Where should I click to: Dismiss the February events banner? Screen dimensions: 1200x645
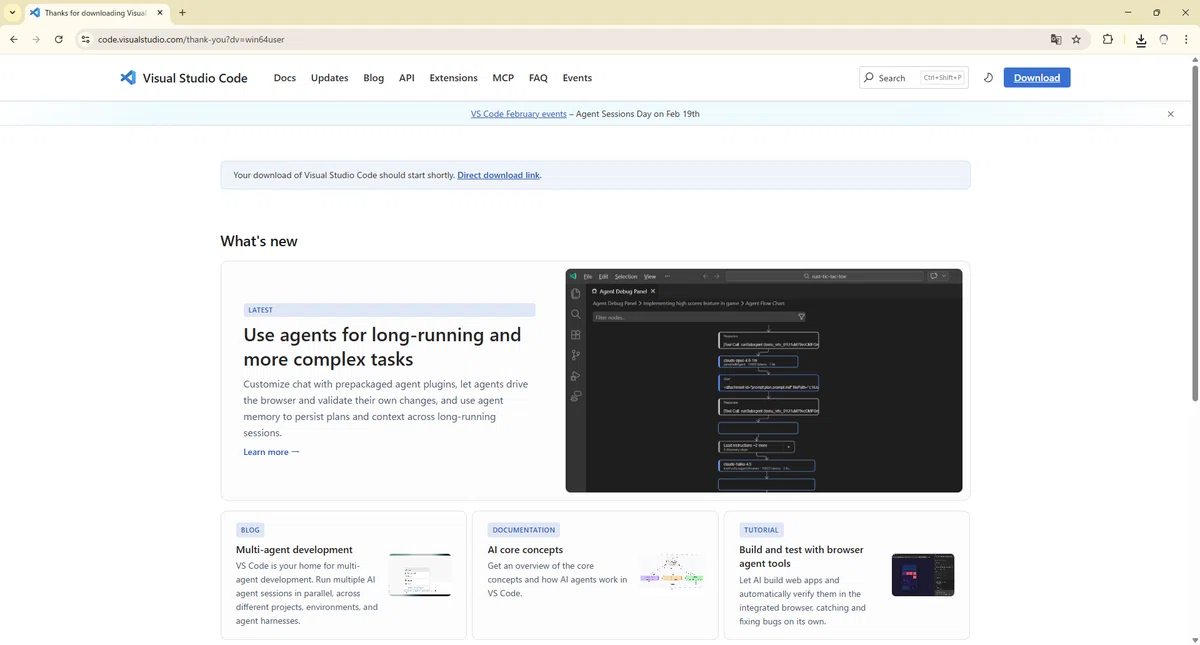click(x=1171, y=114)
